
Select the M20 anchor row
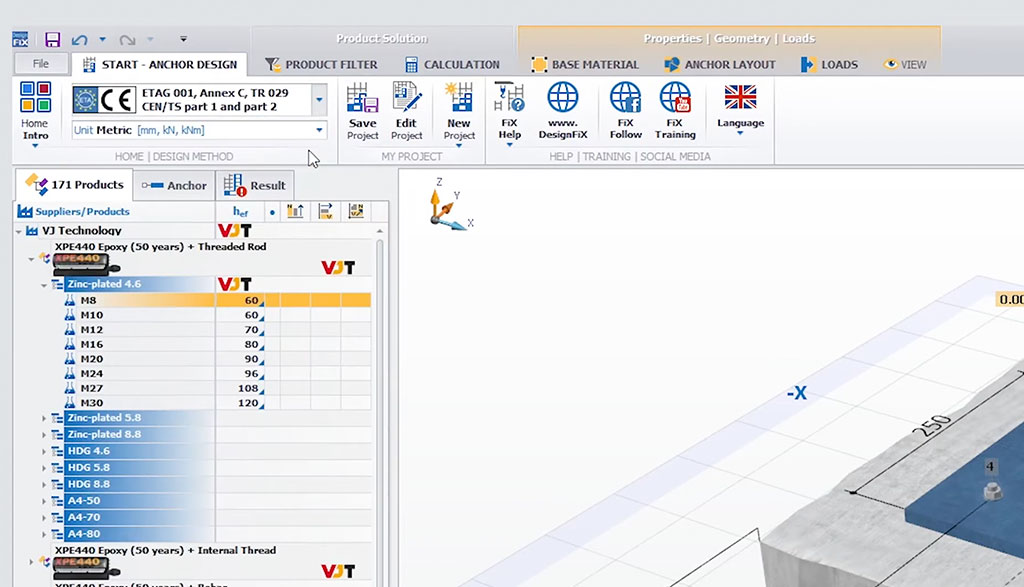click(217, 359)
